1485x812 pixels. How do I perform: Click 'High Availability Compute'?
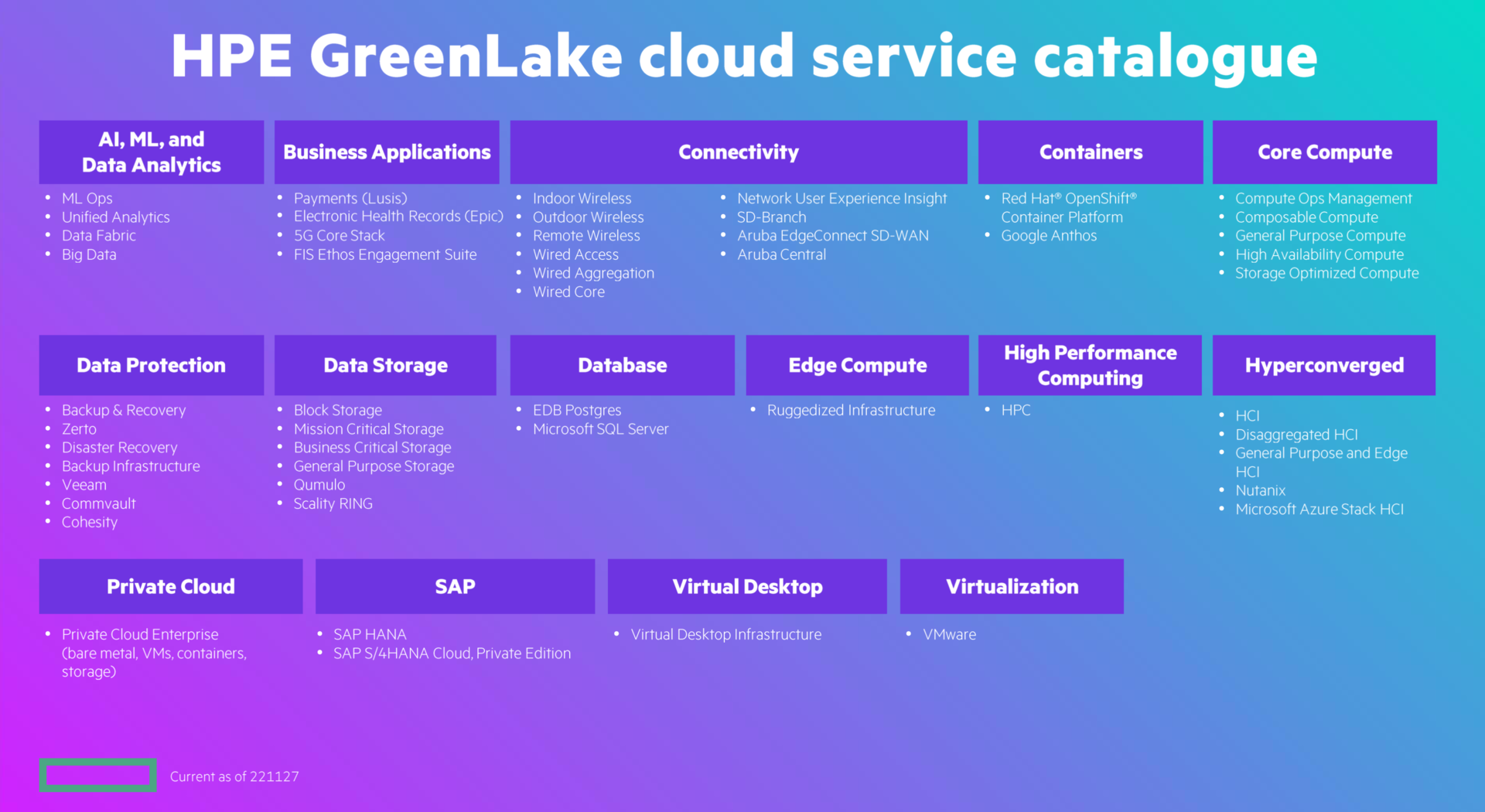(1319, 254)
